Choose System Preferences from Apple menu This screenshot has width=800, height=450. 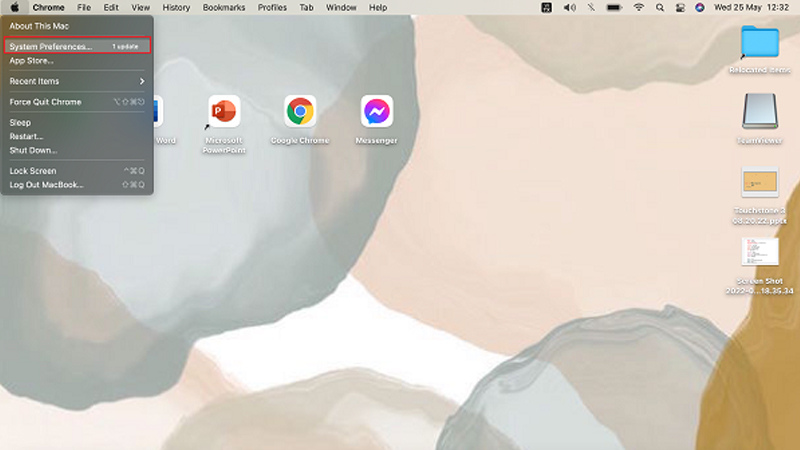point(77,46)
